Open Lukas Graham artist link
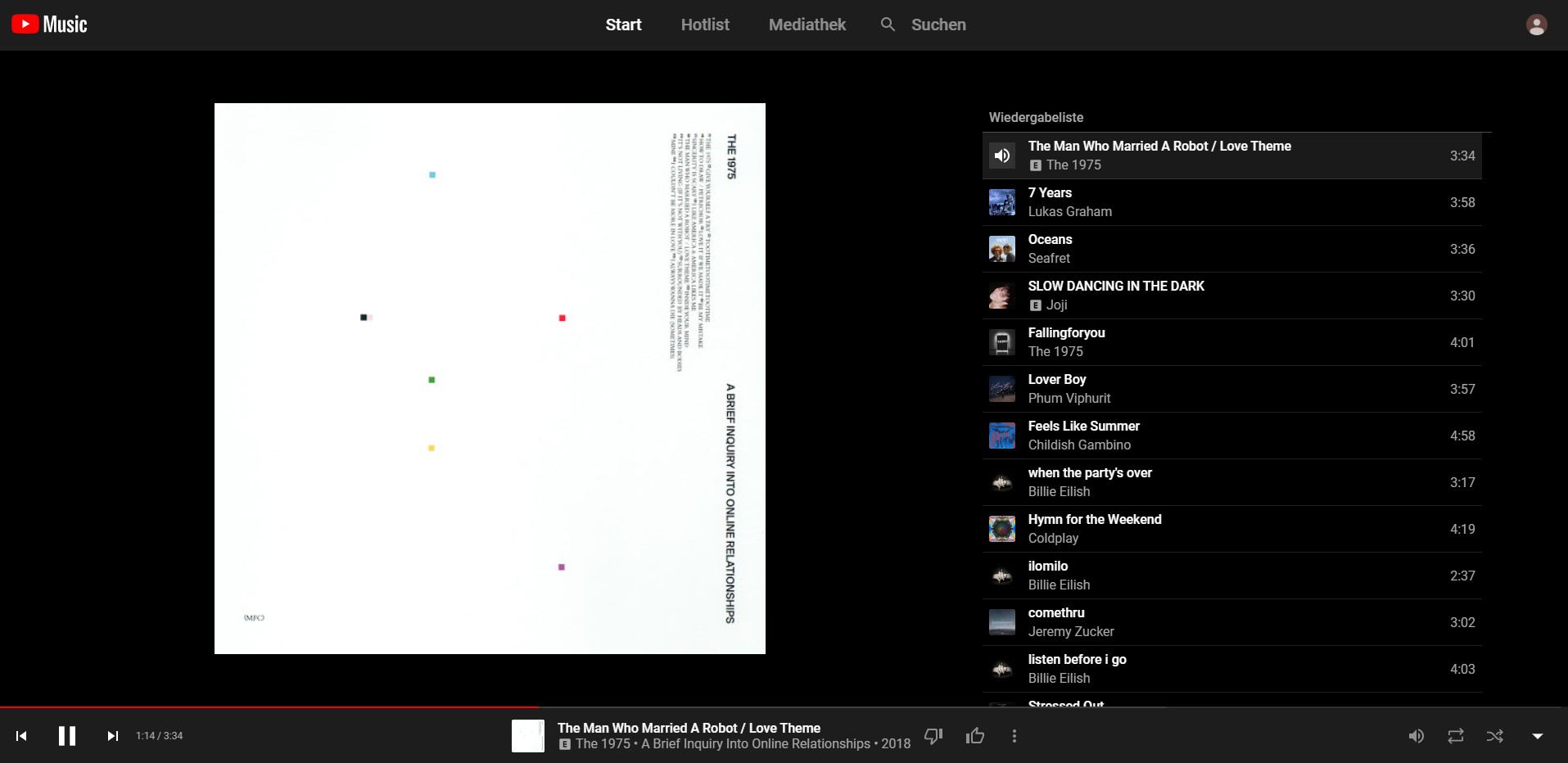The height and width of the screenshot is (763, 1568). click(x=1070, y=211)
